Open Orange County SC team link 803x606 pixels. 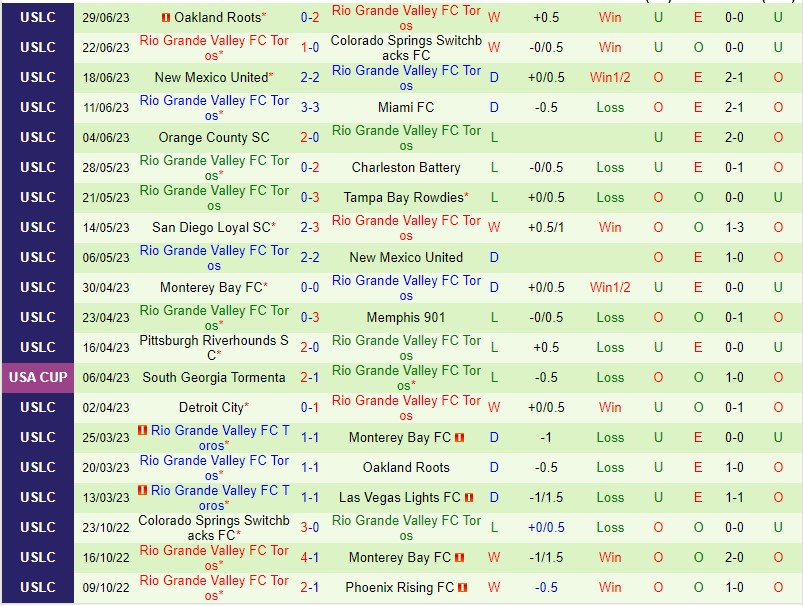pos(214,137)
